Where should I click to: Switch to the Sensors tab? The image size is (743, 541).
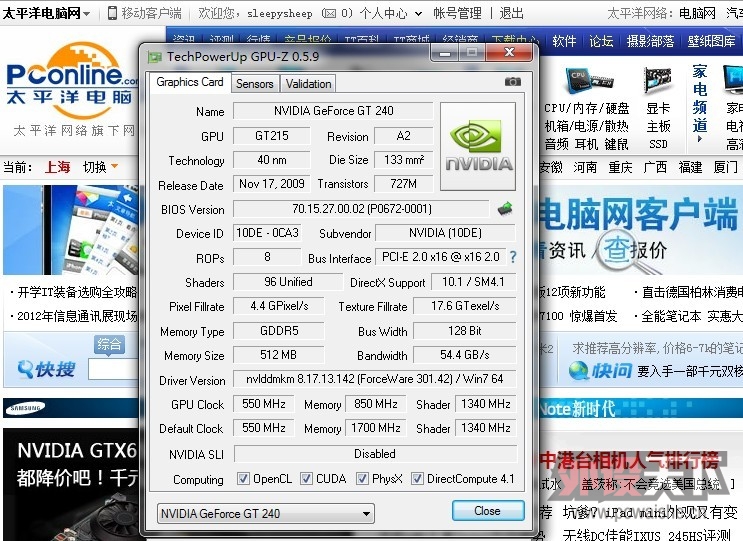click(255, 84)
